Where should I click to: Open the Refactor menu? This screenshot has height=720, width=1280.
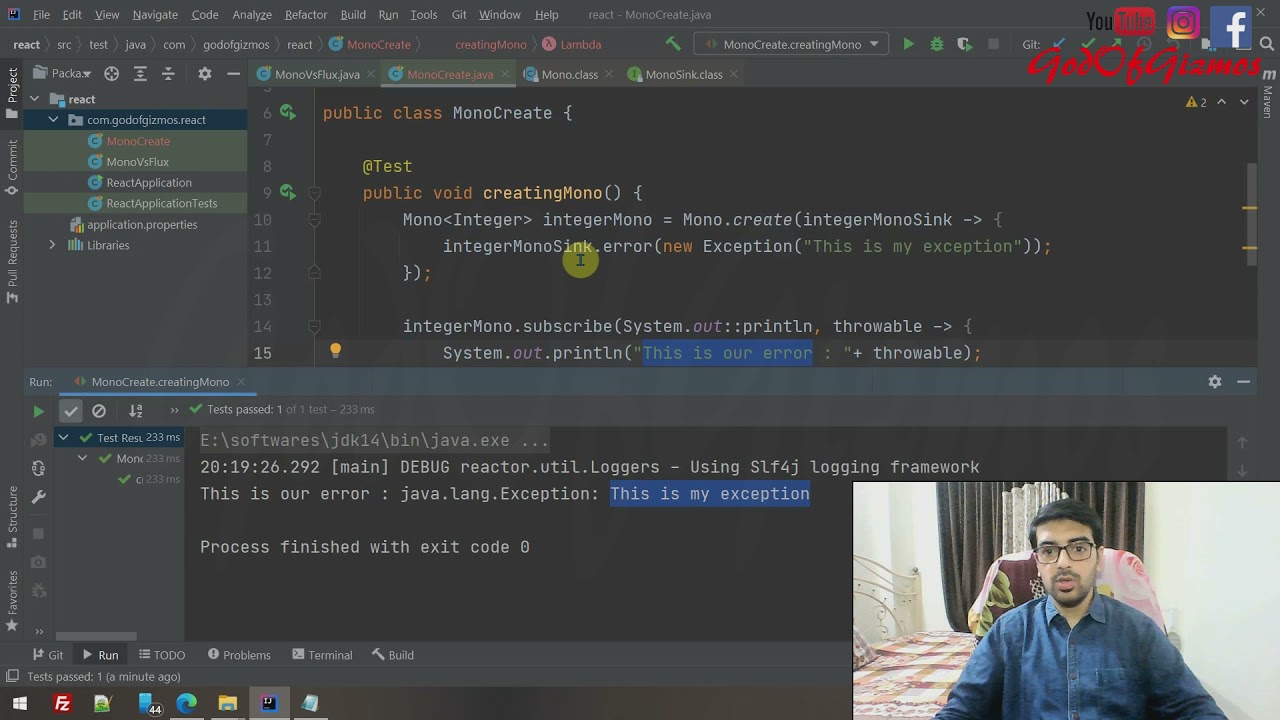(x=305, y=15)
